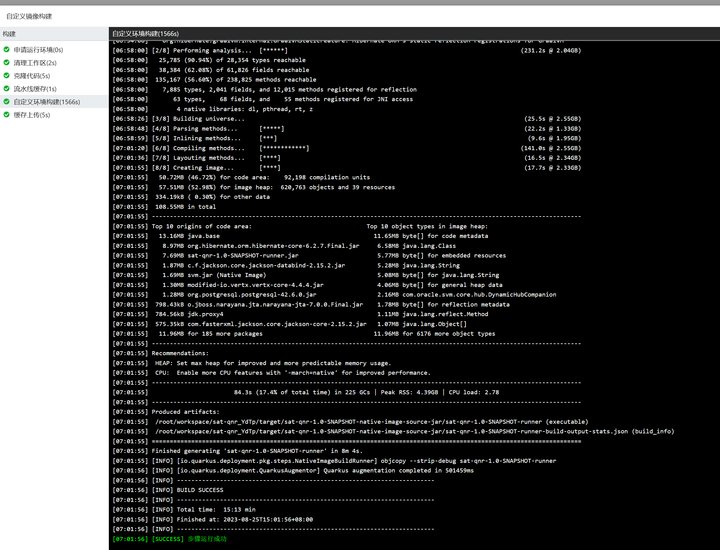The width and height of the screenshot is (720, 550).
Task: Click the '[7/8] Layouting methods...' log line
Action: tap(347, 158)
